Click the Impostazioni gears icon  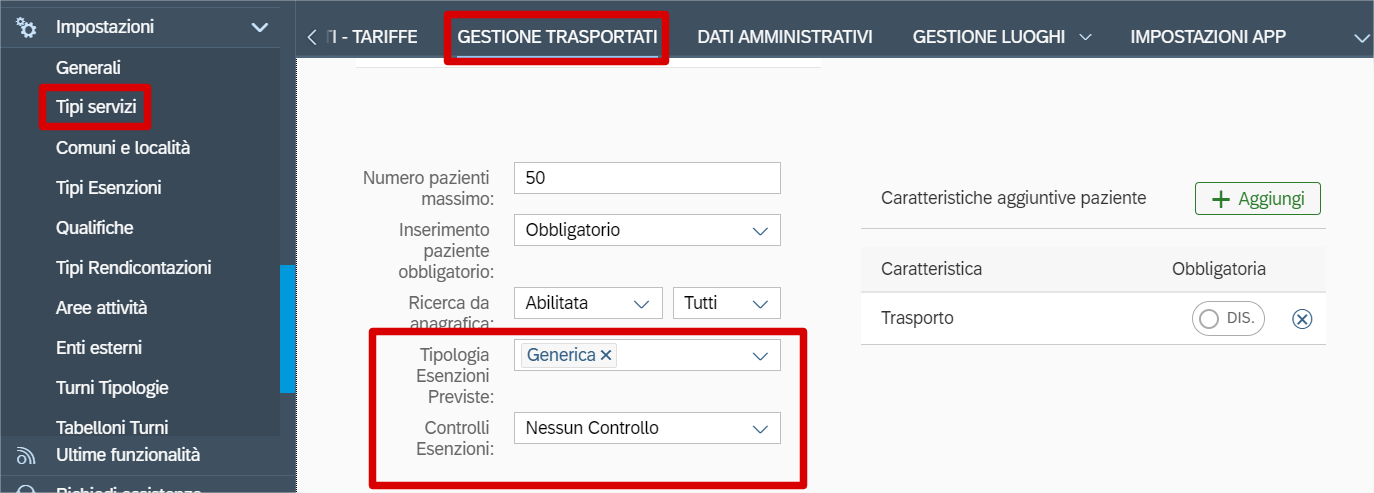tap(27, 27)
